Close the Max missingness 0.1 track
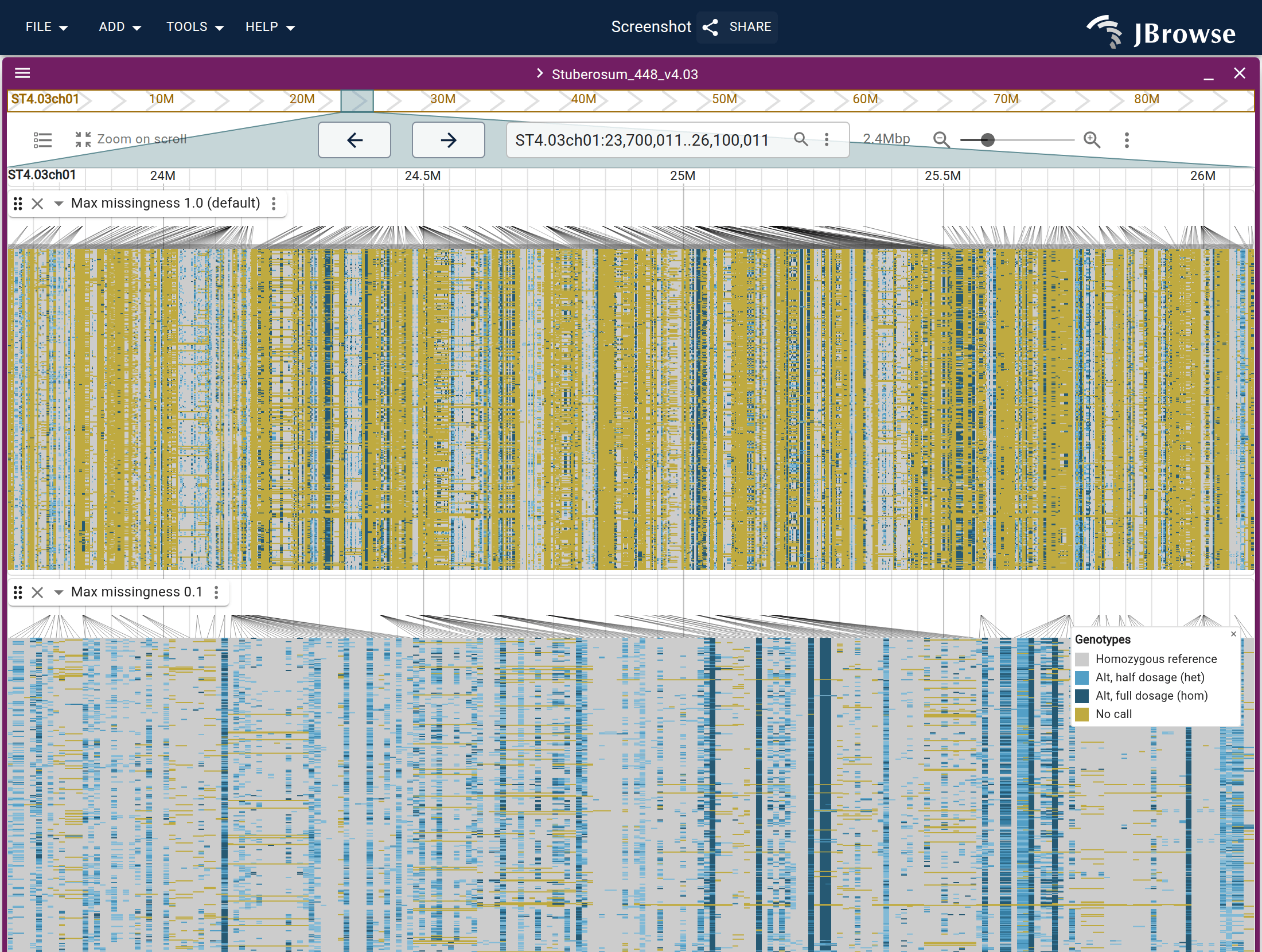The height and width of the screenshot is (952, 1262). [37, 592]
